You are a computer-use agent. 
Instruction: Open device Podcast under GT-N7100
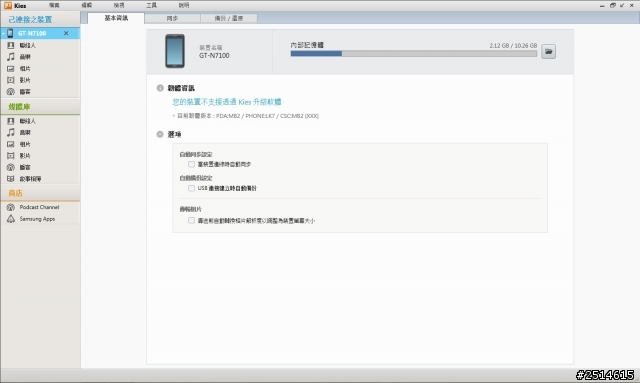[40, 92]
